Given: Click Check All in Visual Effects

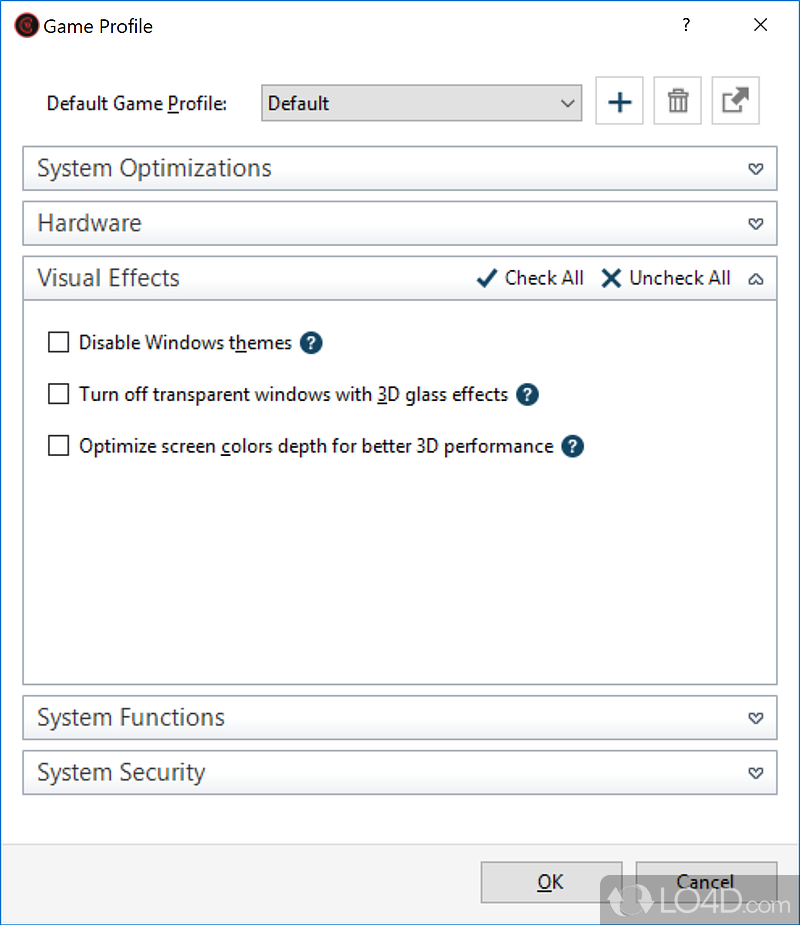Looking at the screenshot, I should pyautogui.click(x=531, y=279).
